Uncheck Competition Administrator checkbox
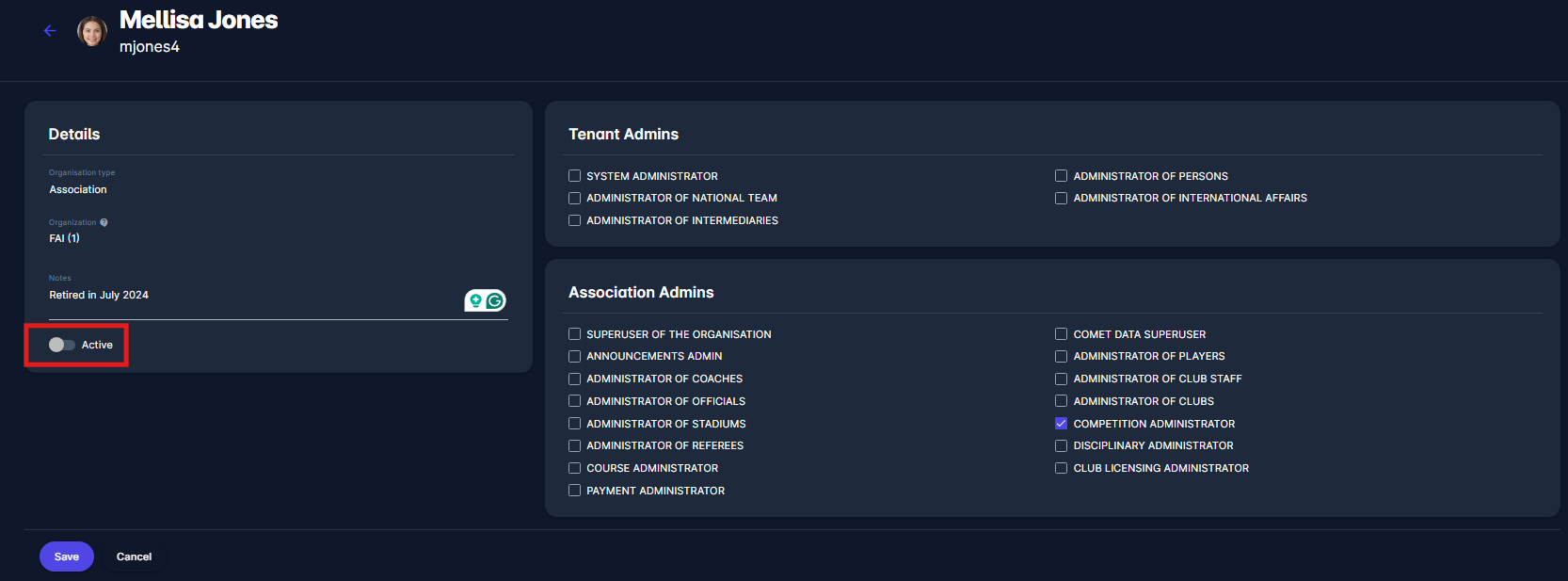The height and width of the screenshot is (581, 1568). (1061, 424)
